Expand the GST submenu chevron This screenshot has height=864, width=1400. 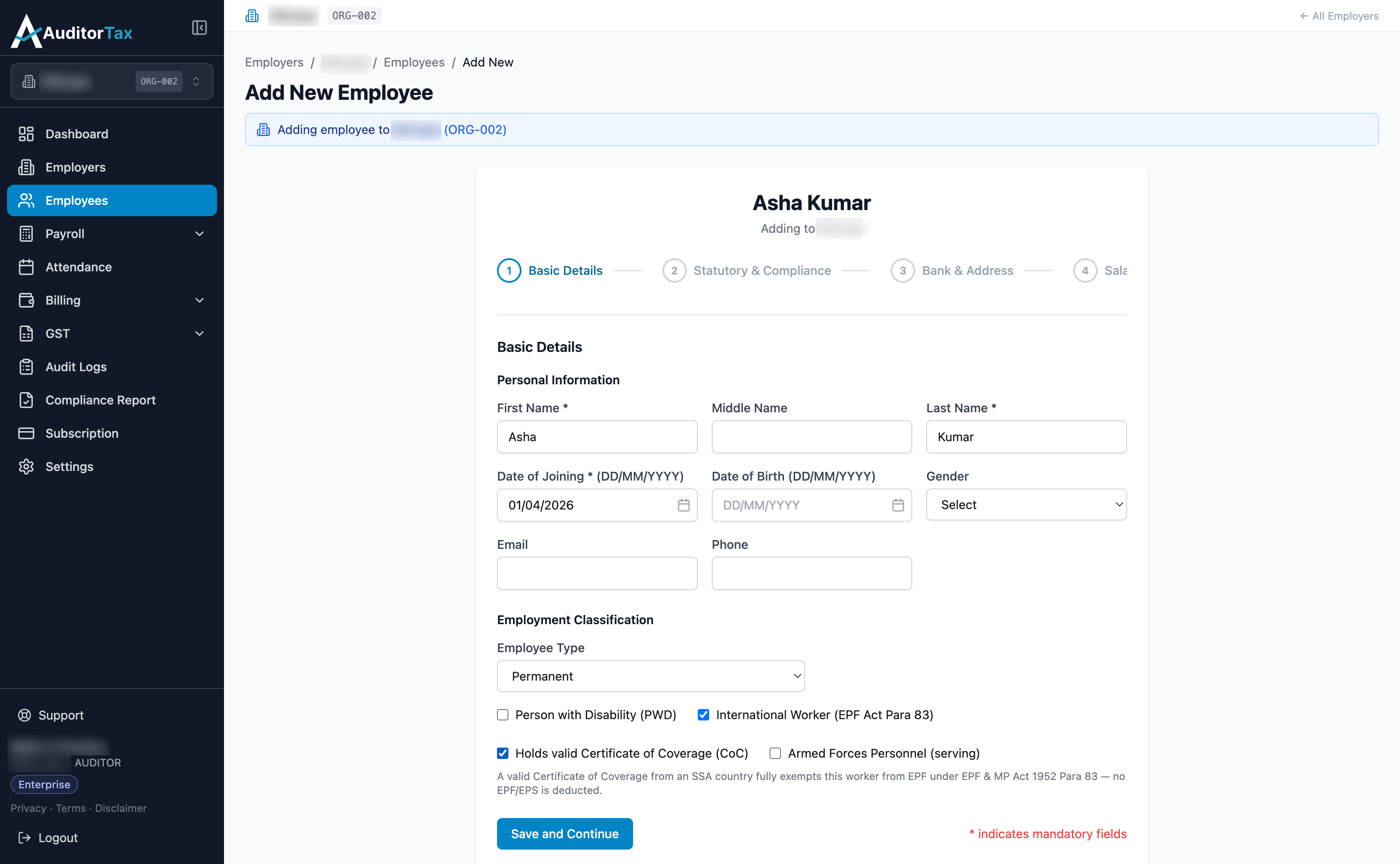click(199, 333)
